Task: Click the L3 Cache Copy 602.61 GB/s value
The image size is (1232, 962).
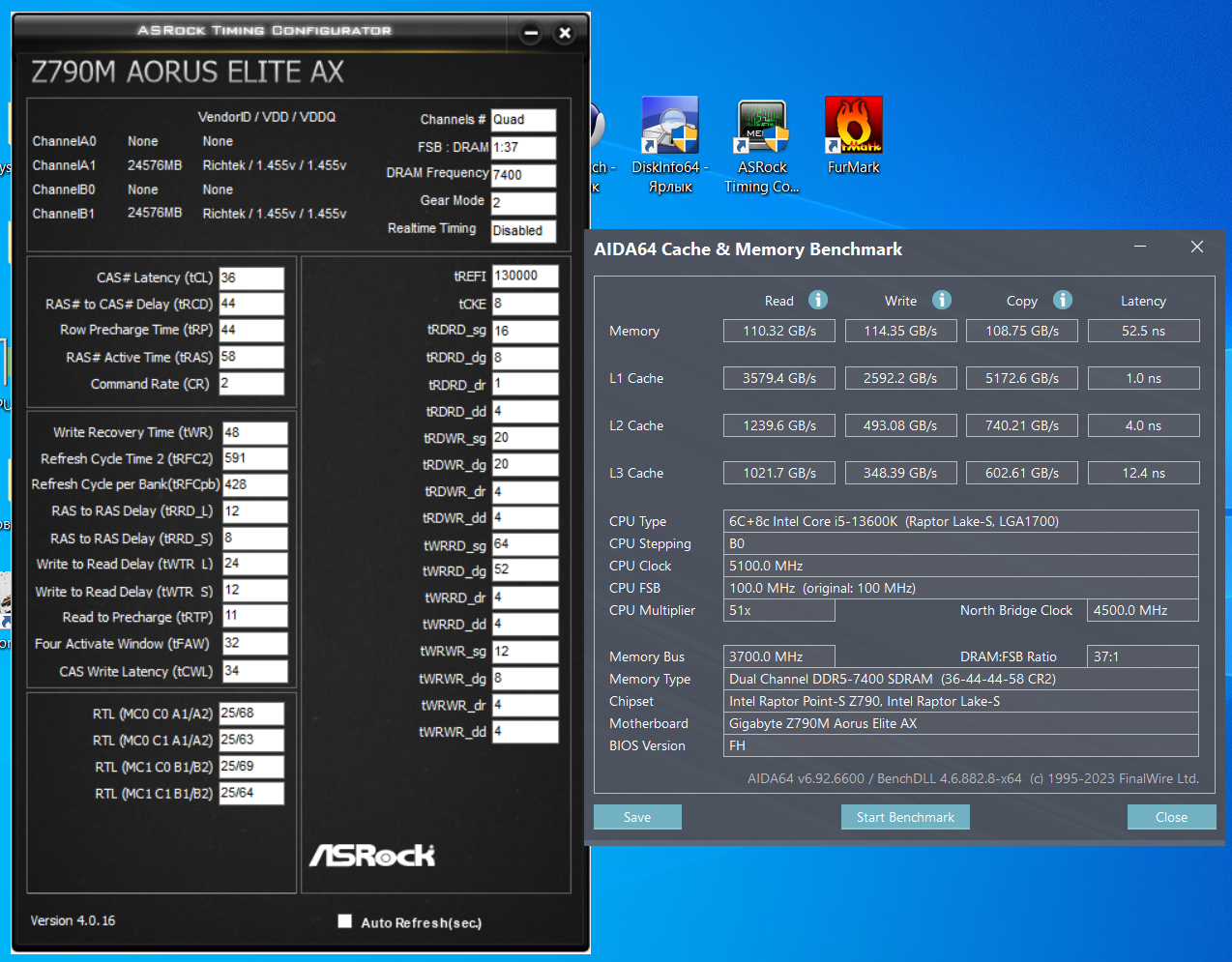Action: [x=1022, y=473]
